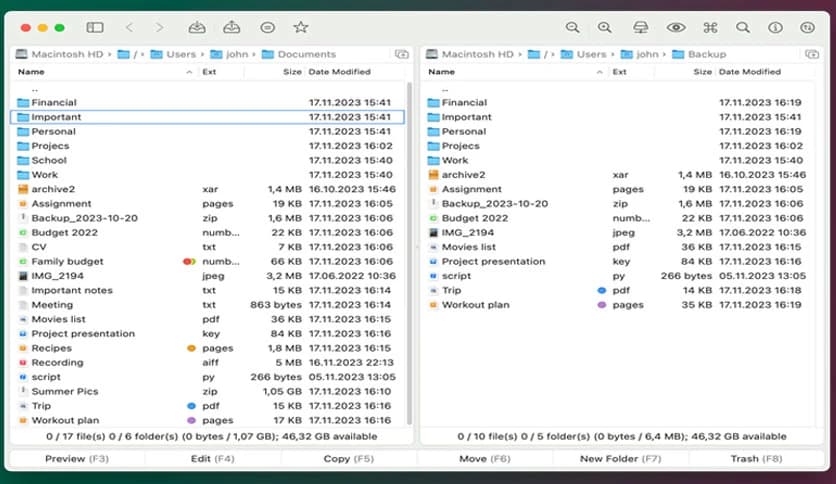836x484 pixels.
Task: Sort left pane by Name column
Action: 32,72
